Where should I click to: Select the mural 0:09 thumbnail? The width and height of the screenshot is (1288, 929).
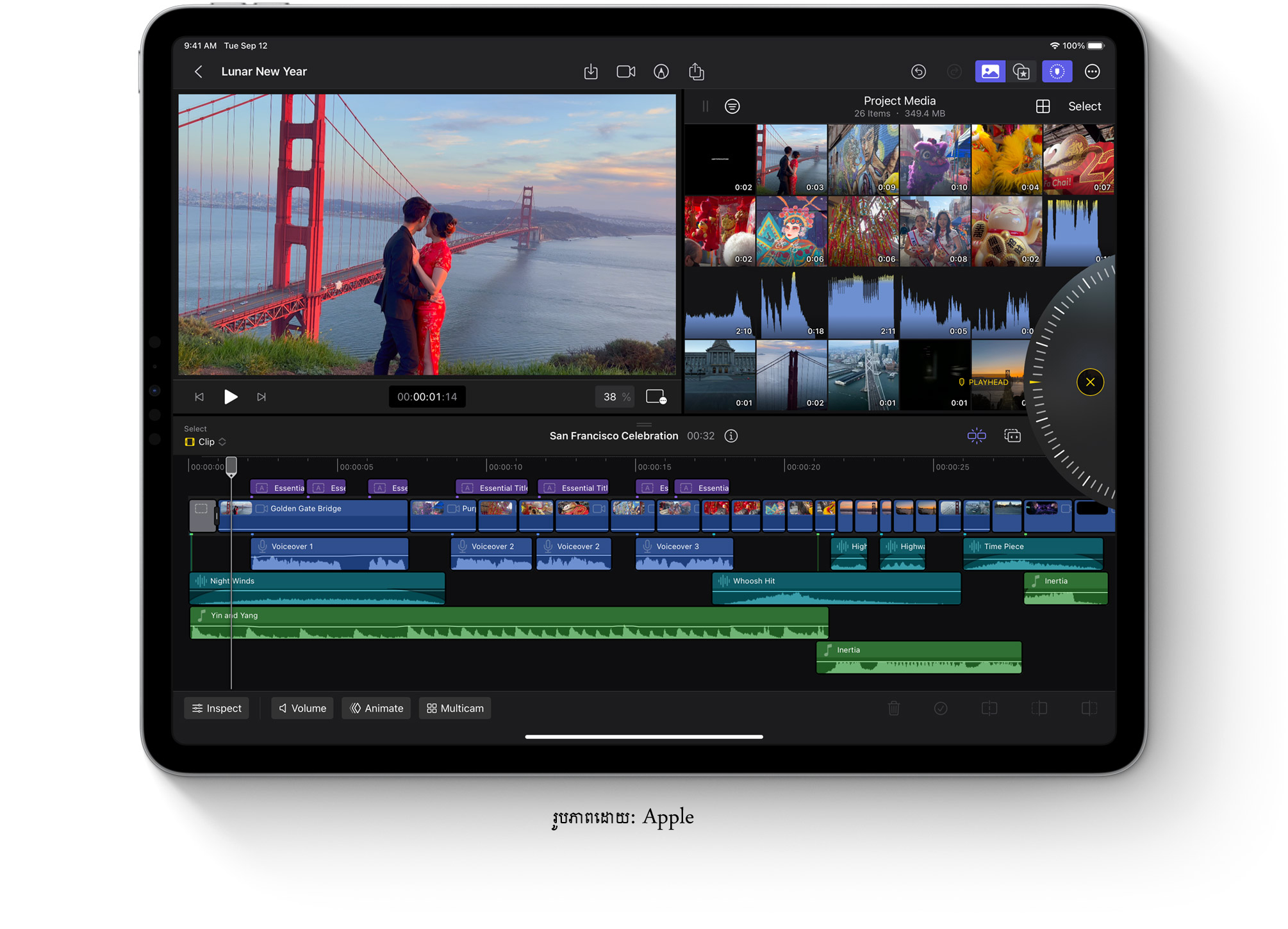click(863, 160)
